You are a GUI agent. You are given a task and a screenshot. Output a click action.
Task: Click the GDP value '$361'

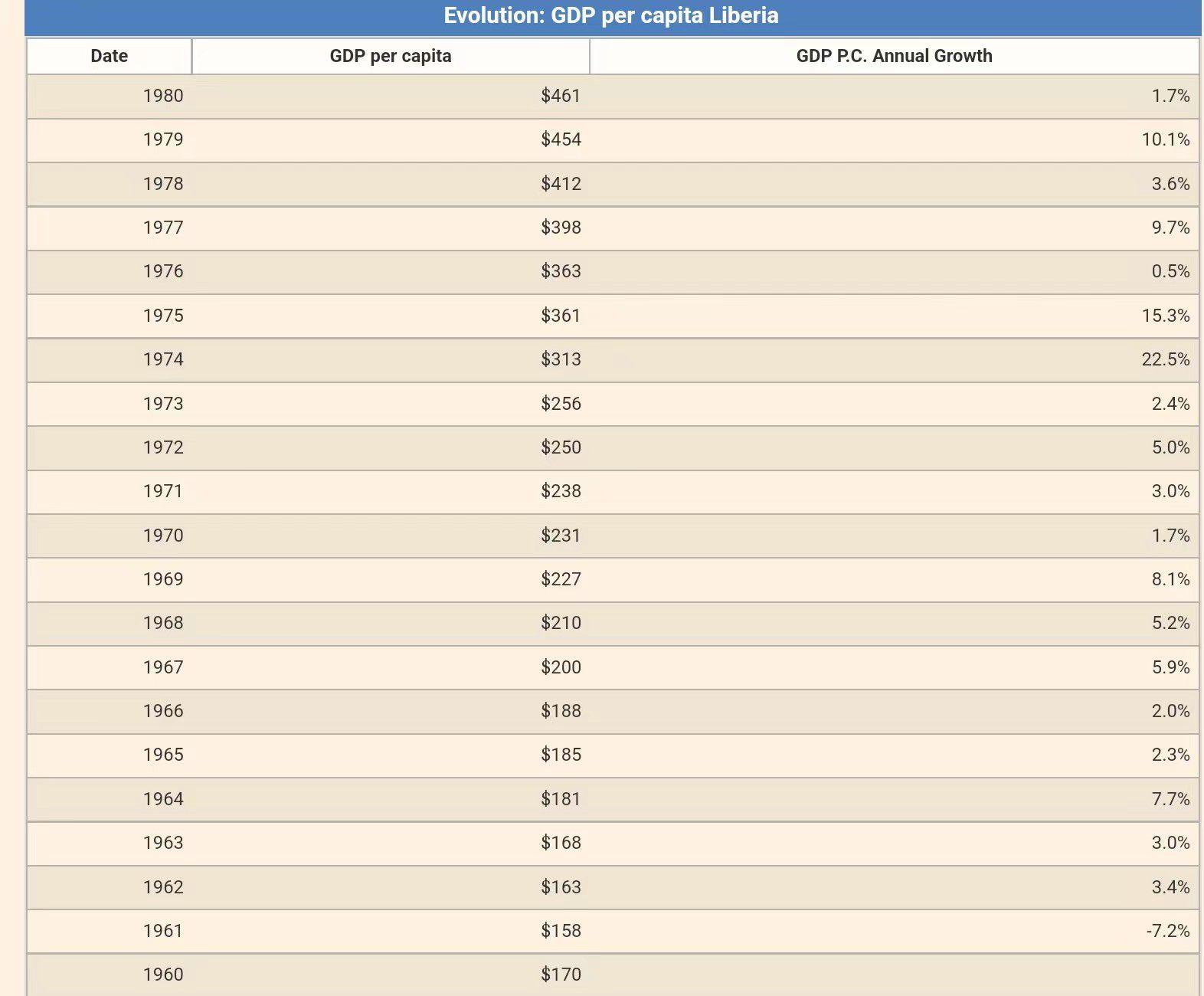(561, 316)
